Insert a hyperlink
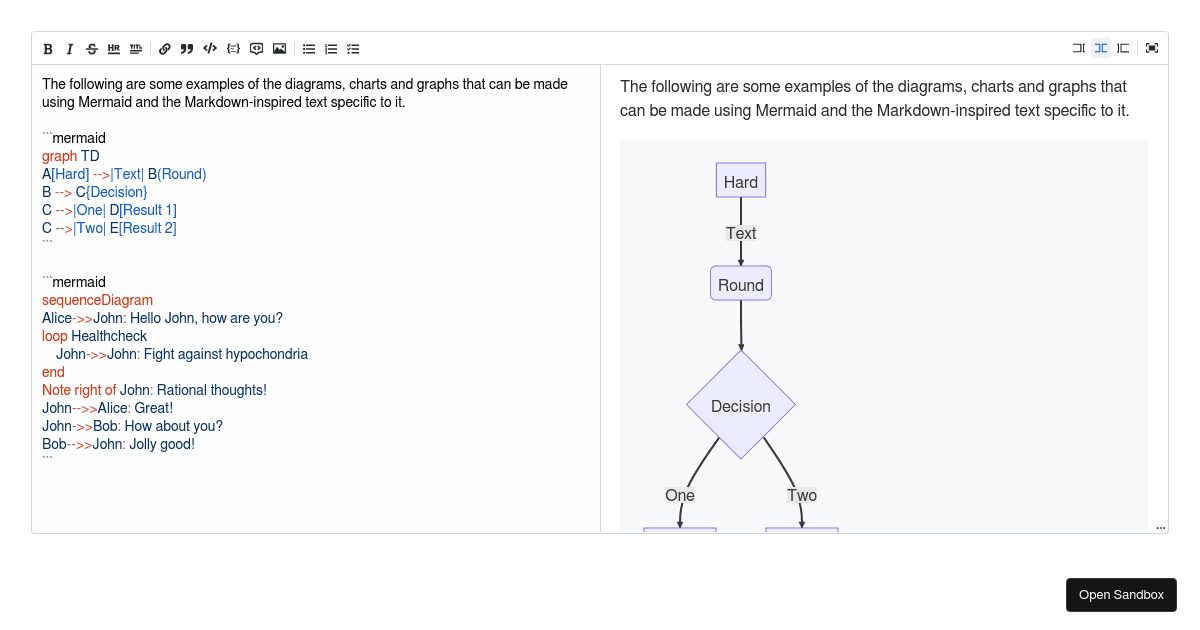The width and height of the screenshot is (1200, 630). [165, 48]
